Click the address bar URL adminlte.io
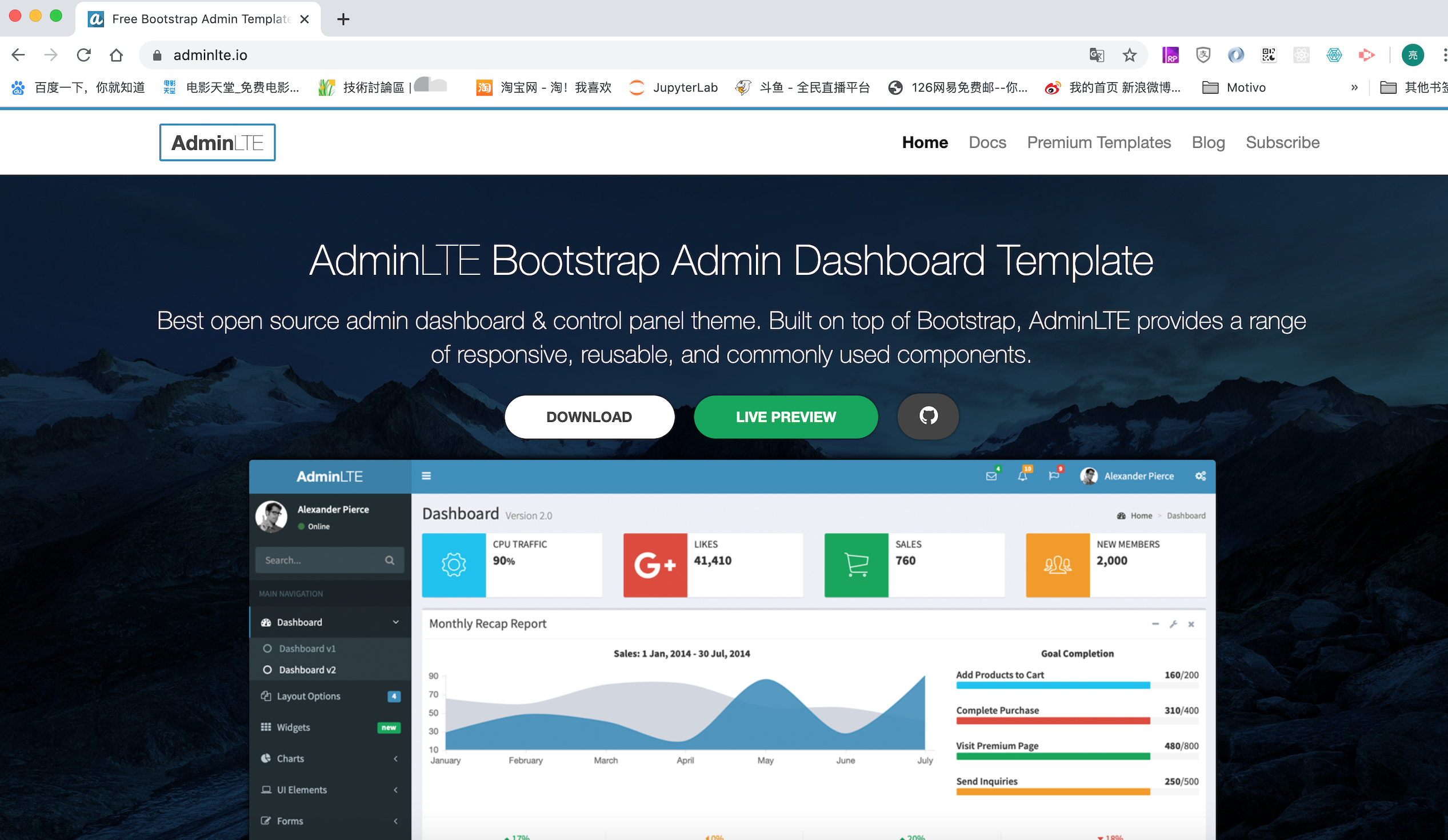1448x840 pixels. (210, 55)
